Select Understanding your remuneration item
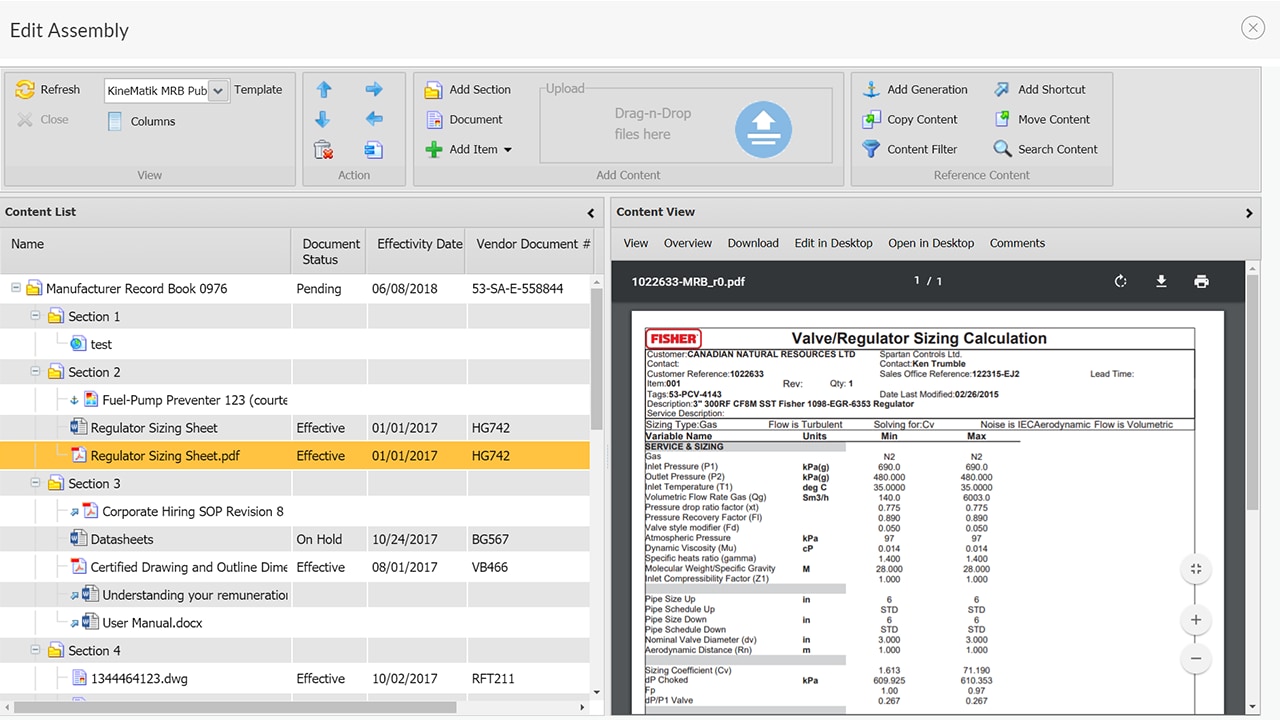The width and height of the screenshot is (1280, 720). [195, 595]
